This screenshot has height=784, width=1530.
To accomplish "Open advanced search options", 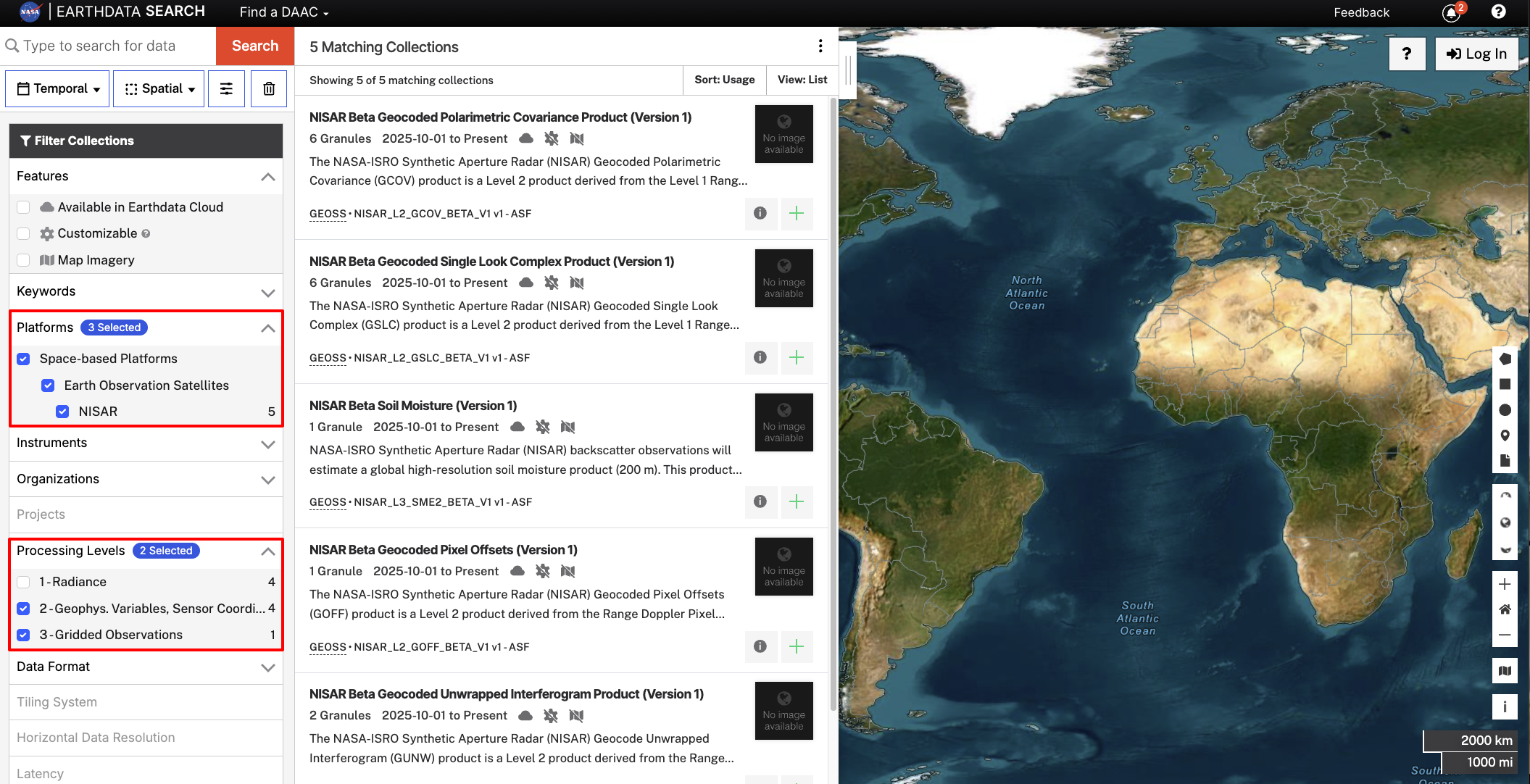I will click(227, 88).
